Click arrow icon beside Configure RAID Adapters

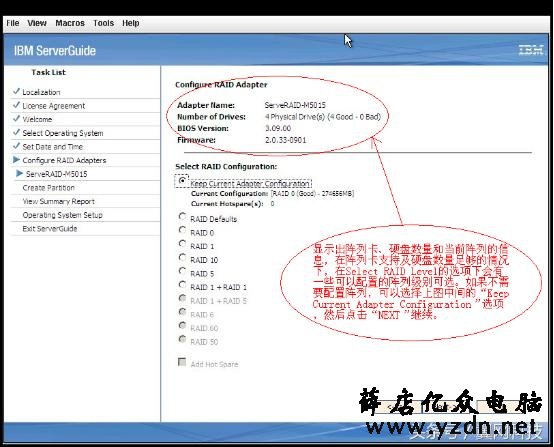[16, 160]
